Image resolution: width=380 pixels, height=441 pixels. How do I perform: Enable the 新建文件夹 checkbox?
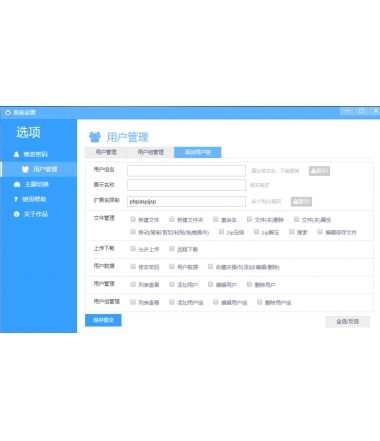pos(172,219)
